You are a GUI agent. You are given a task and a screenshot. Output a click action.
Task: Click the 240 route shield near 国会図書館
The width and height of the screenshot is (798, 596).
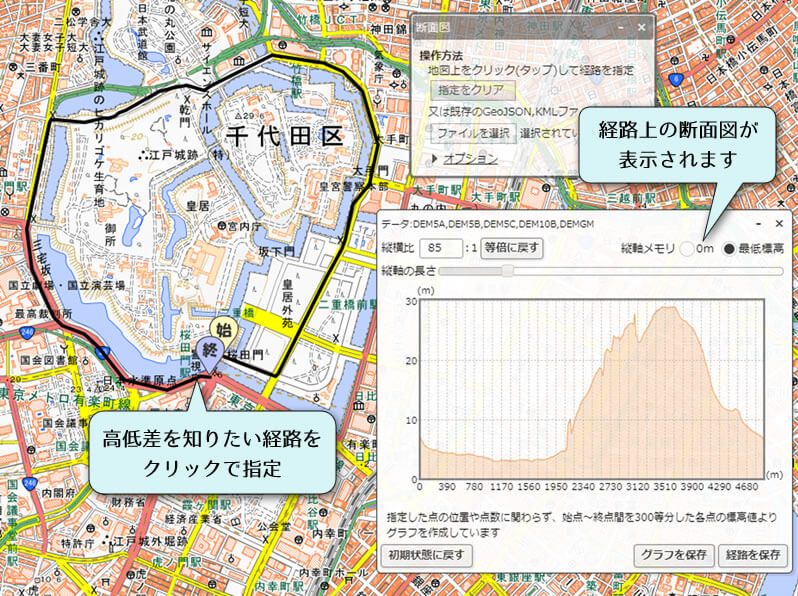click(26, 333)
